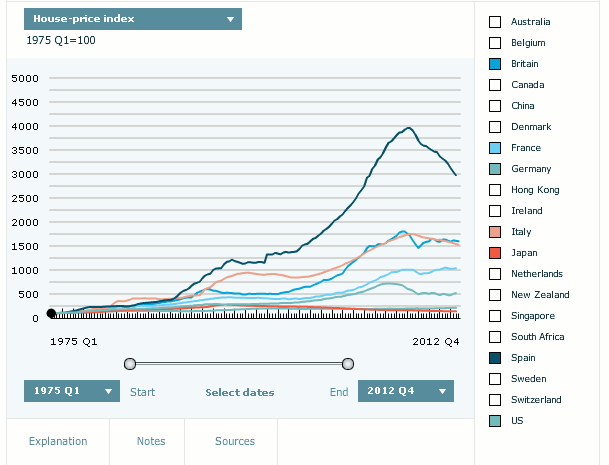Toggle the Spain checkbox off
The height and width of the screenshot is (465, 609).
(x=494, y=358)
